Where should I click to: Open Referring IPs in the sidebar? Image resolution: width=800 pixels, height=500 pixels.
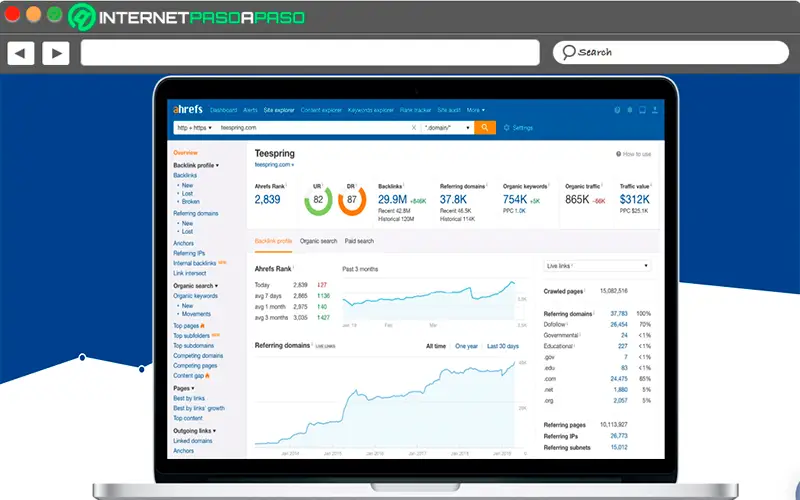(x=189, y=253)
